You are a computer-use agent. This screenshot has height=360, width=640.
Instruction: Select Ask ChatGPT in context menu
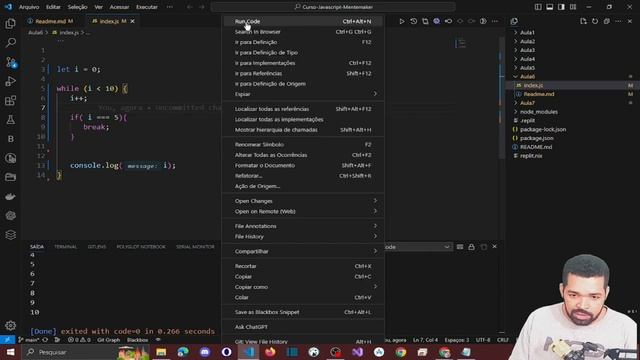[x=302, y=327]
